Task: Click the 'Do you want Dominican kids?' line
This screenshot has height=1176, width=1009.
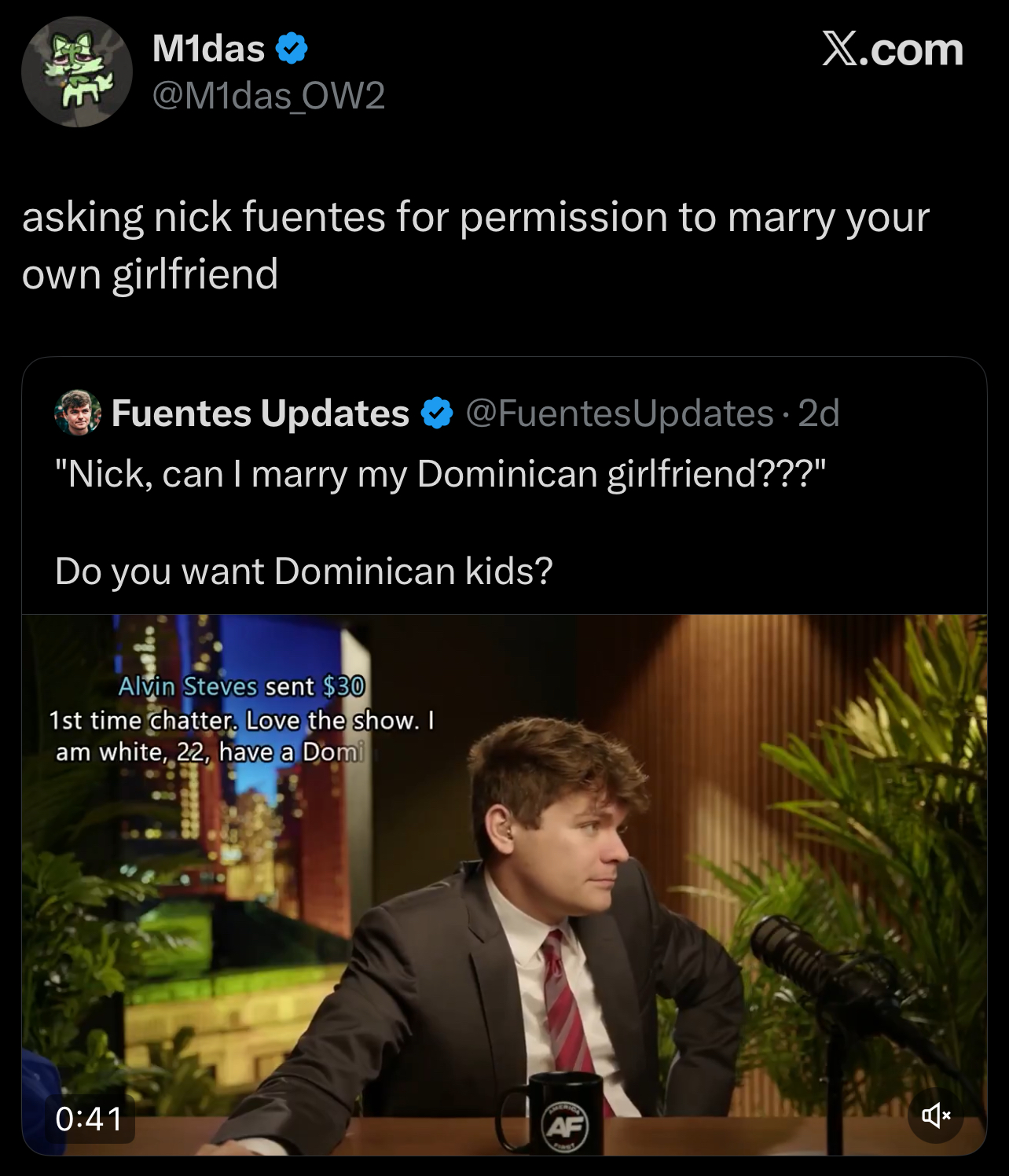Action: (304, 571)
